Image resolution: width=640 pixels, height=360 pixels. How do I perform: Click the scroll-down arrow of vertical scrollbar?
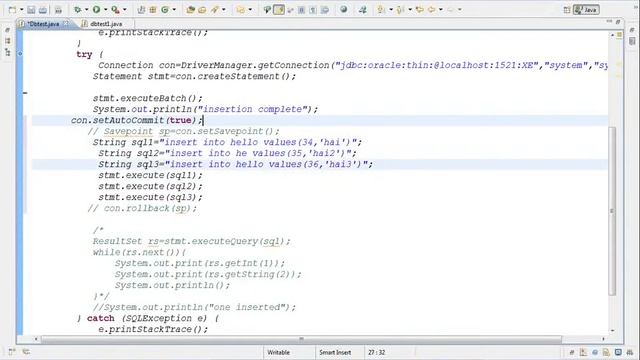pyautogui.click(x=612, y=330)
